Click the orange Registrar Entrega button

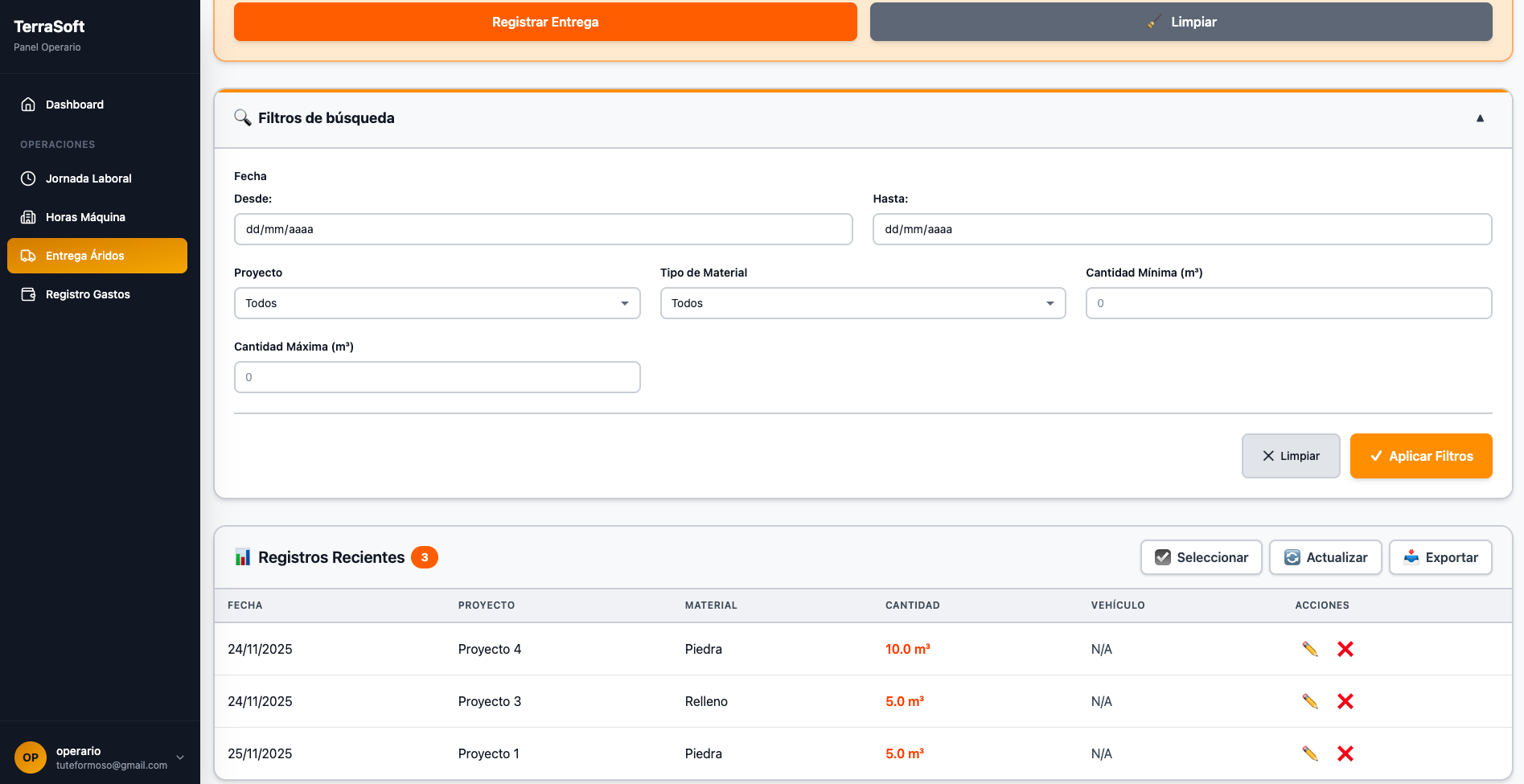tap(545, 22)
